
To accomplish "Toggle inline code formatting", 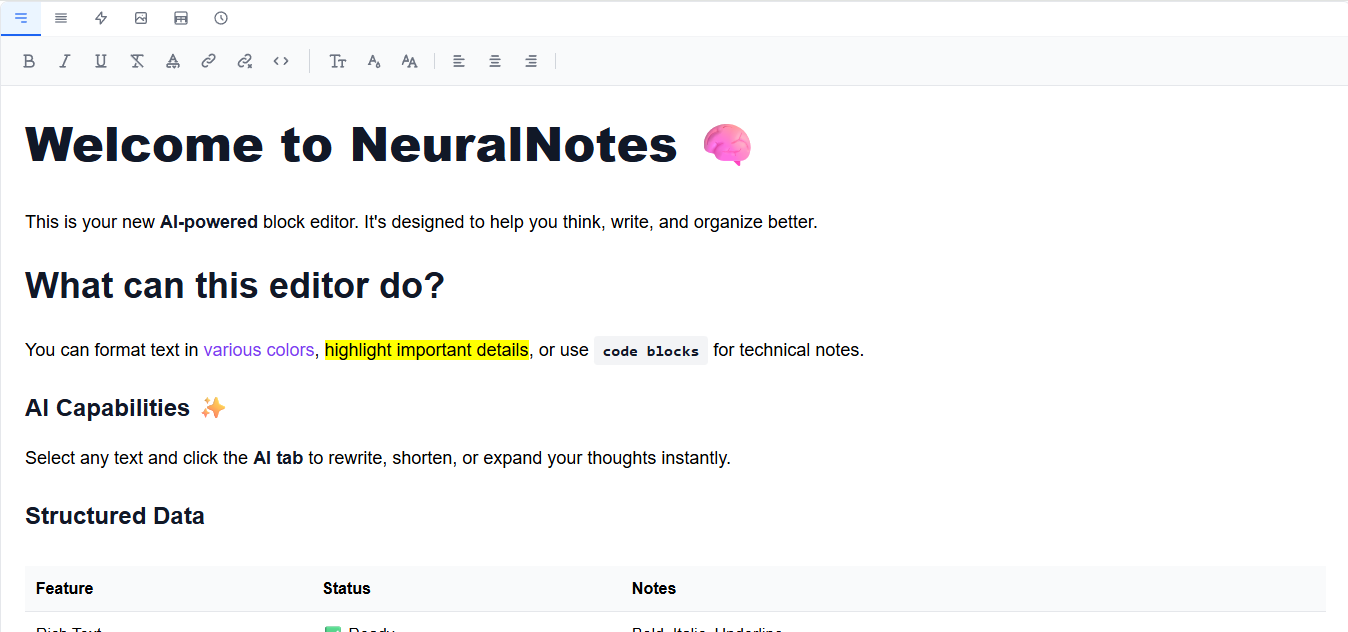I will pyautogui.click(x=281, y=61).
